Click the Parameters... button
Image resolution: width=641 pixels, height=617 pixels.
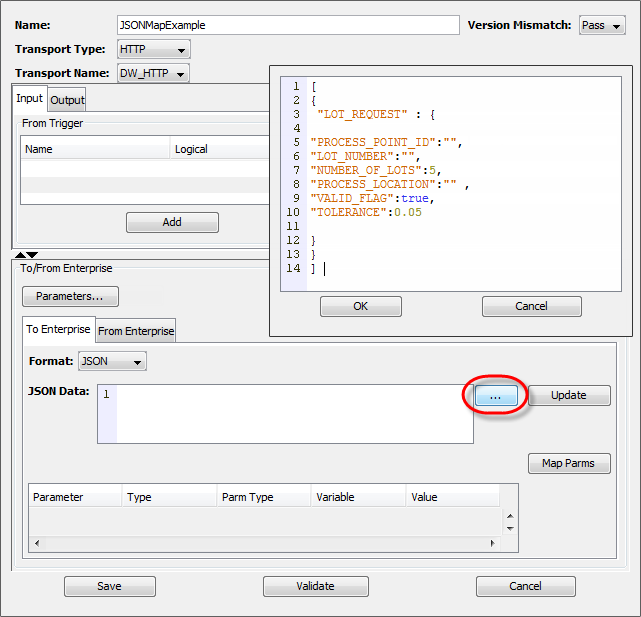coord(70,296)
